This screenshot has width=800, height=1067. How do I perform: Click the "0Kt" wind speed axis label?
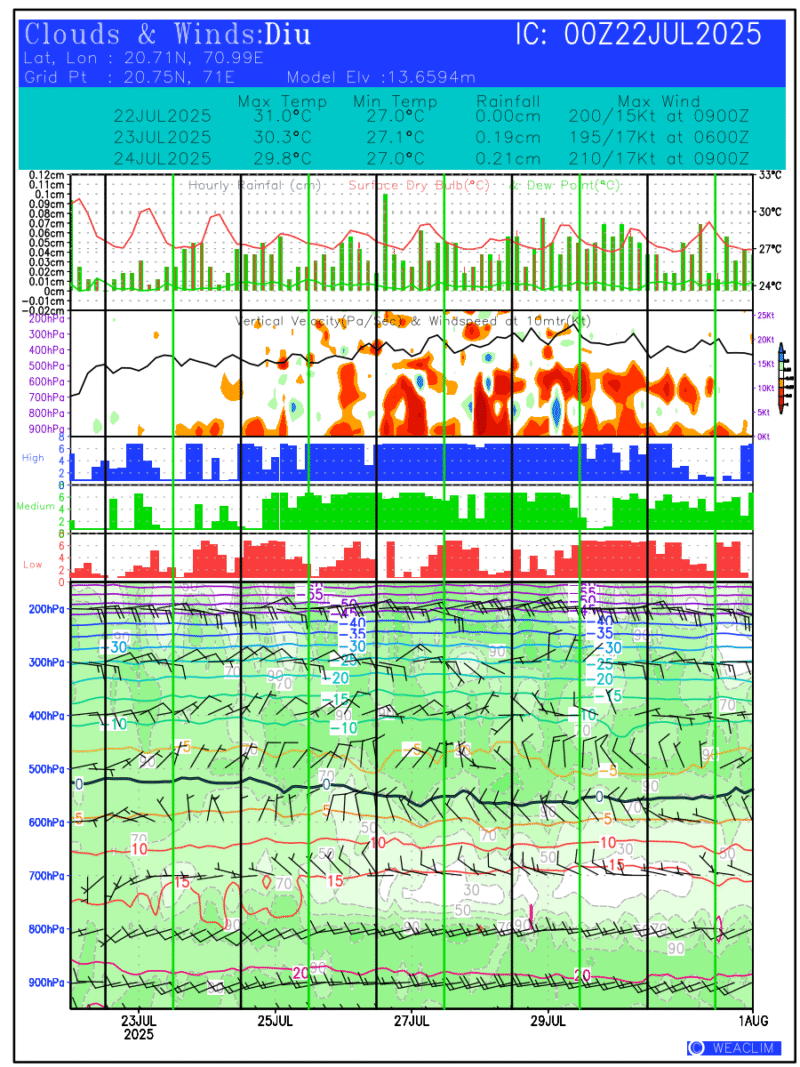tap(766, 436)
